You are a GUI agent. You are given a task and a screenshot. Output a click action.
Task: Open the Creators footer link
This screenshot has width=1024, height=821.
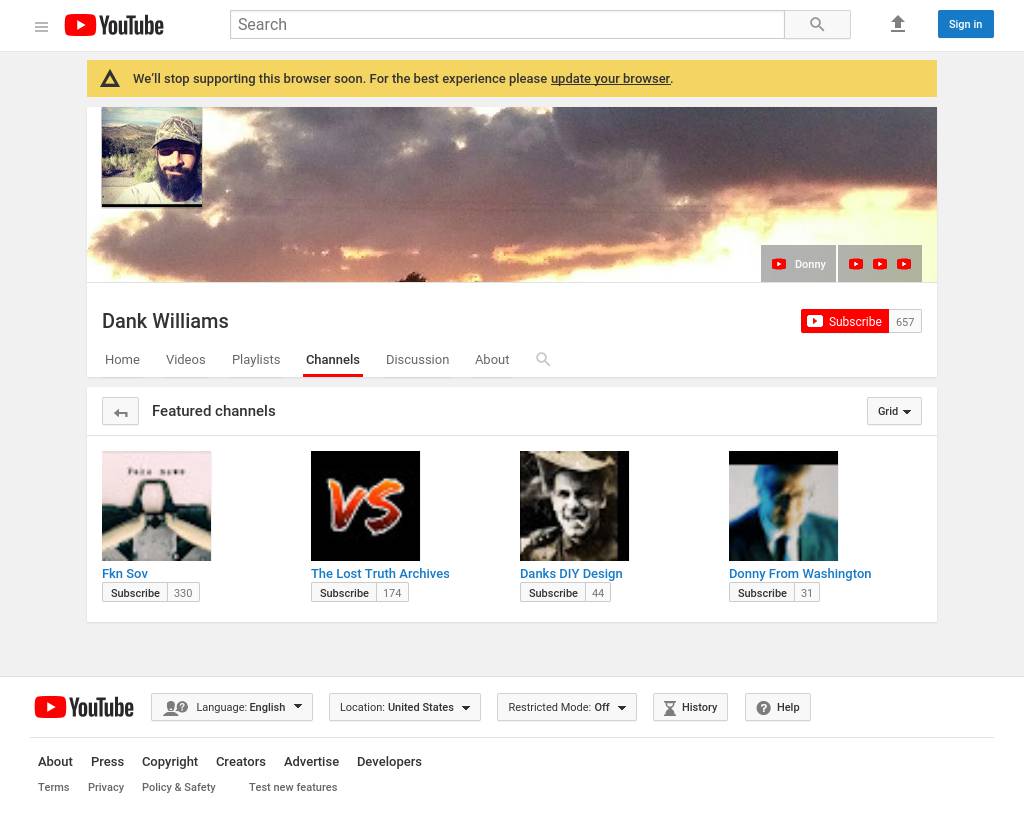241,762
